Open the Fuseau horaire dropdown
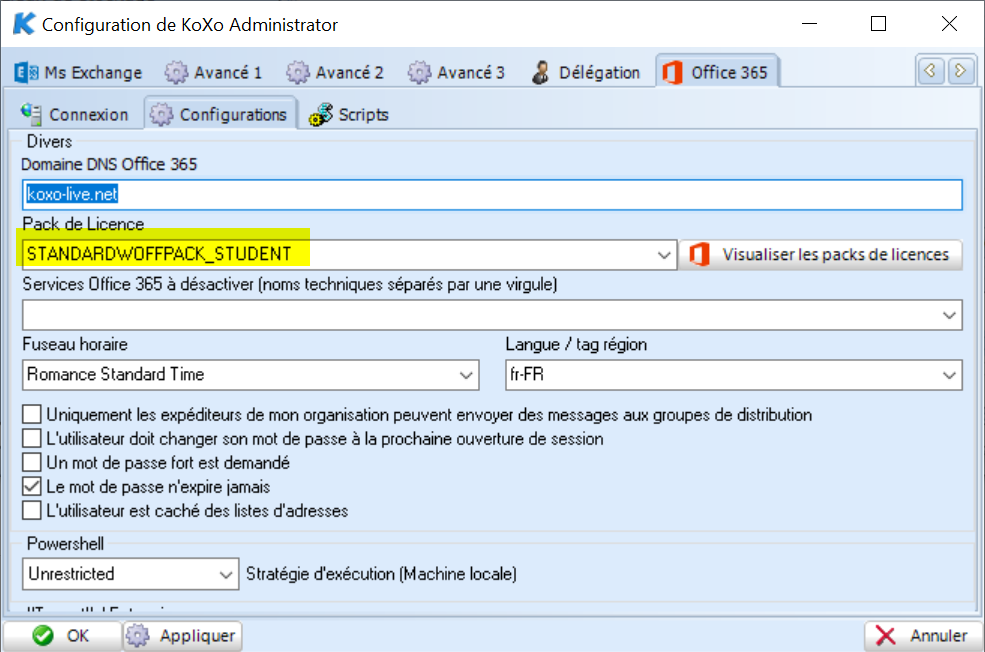 pyautogui.click(x=465, y=375)
